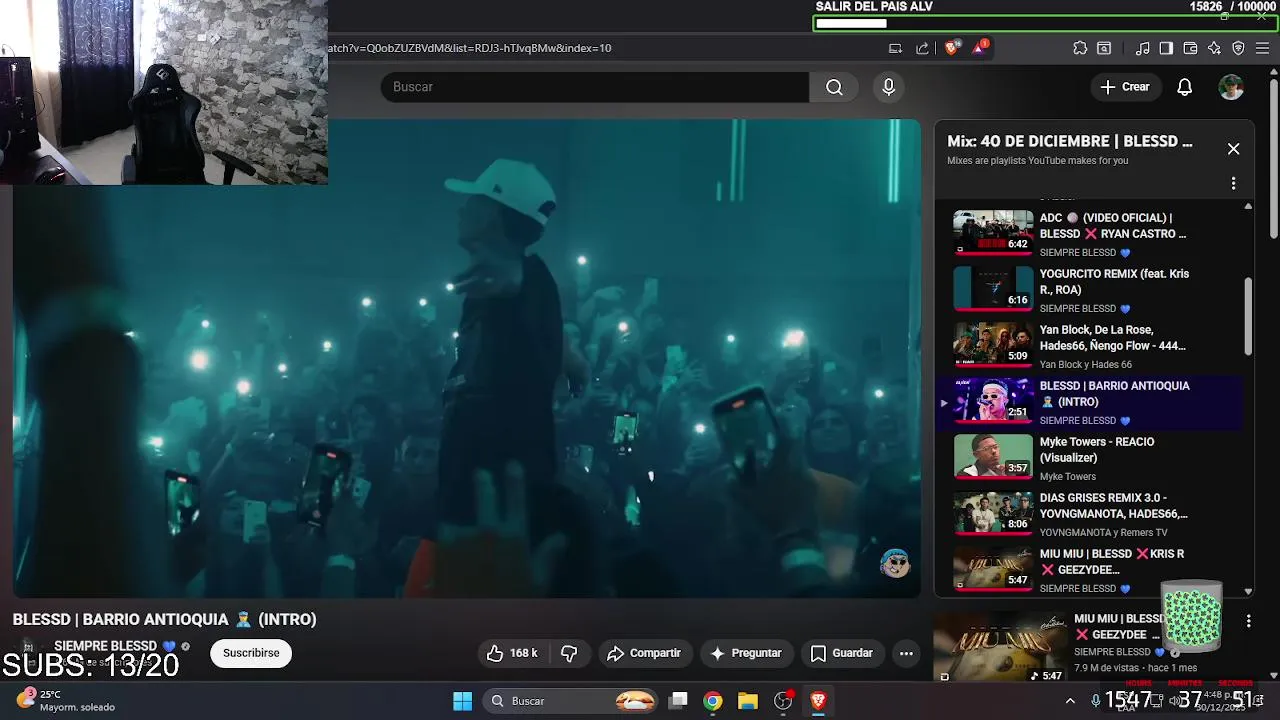This screenshot has height=720, width=1280.
Task: Open suggested MIU MIU video thumbnail below playlist
Action: point(1000,647)
